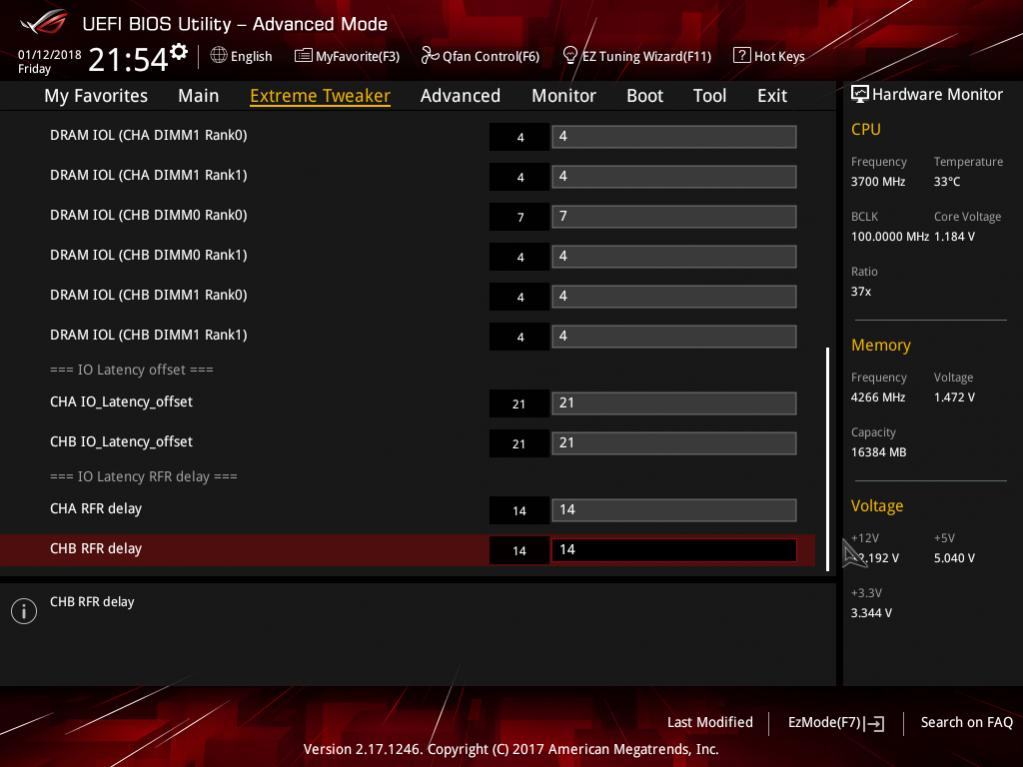Image resolution: width=1023 pixels, height=767 pixels.
Task: Select the Extreme Tweaker tab
Action: (320, 96)
